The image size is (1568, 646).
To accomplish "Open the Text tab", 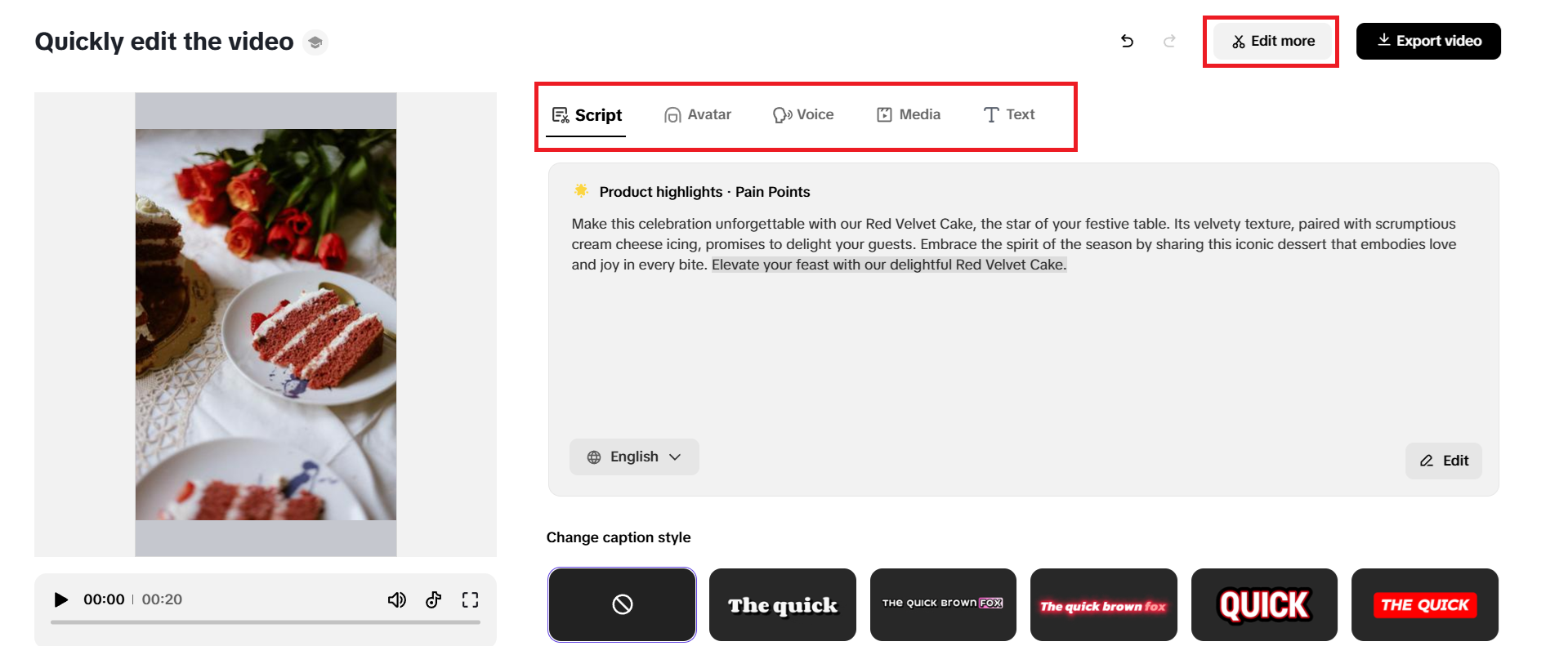I will coord(1009,114).
